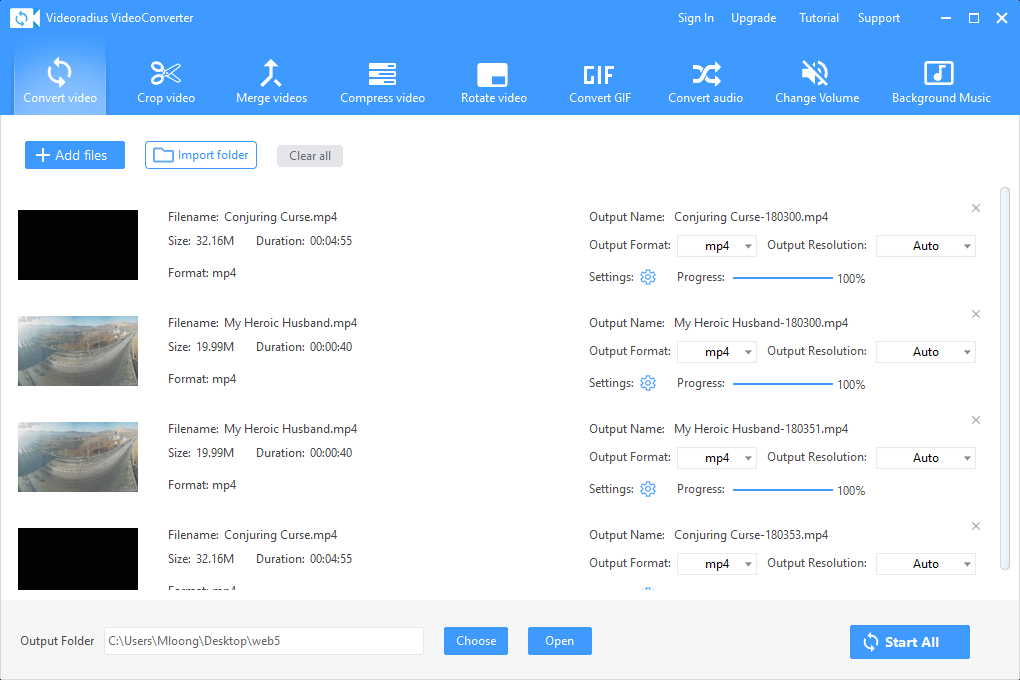The height and width of the screenshot is (680, 1020).
Task: Switch to the Convert video tab
Action: tap(59, 80)
